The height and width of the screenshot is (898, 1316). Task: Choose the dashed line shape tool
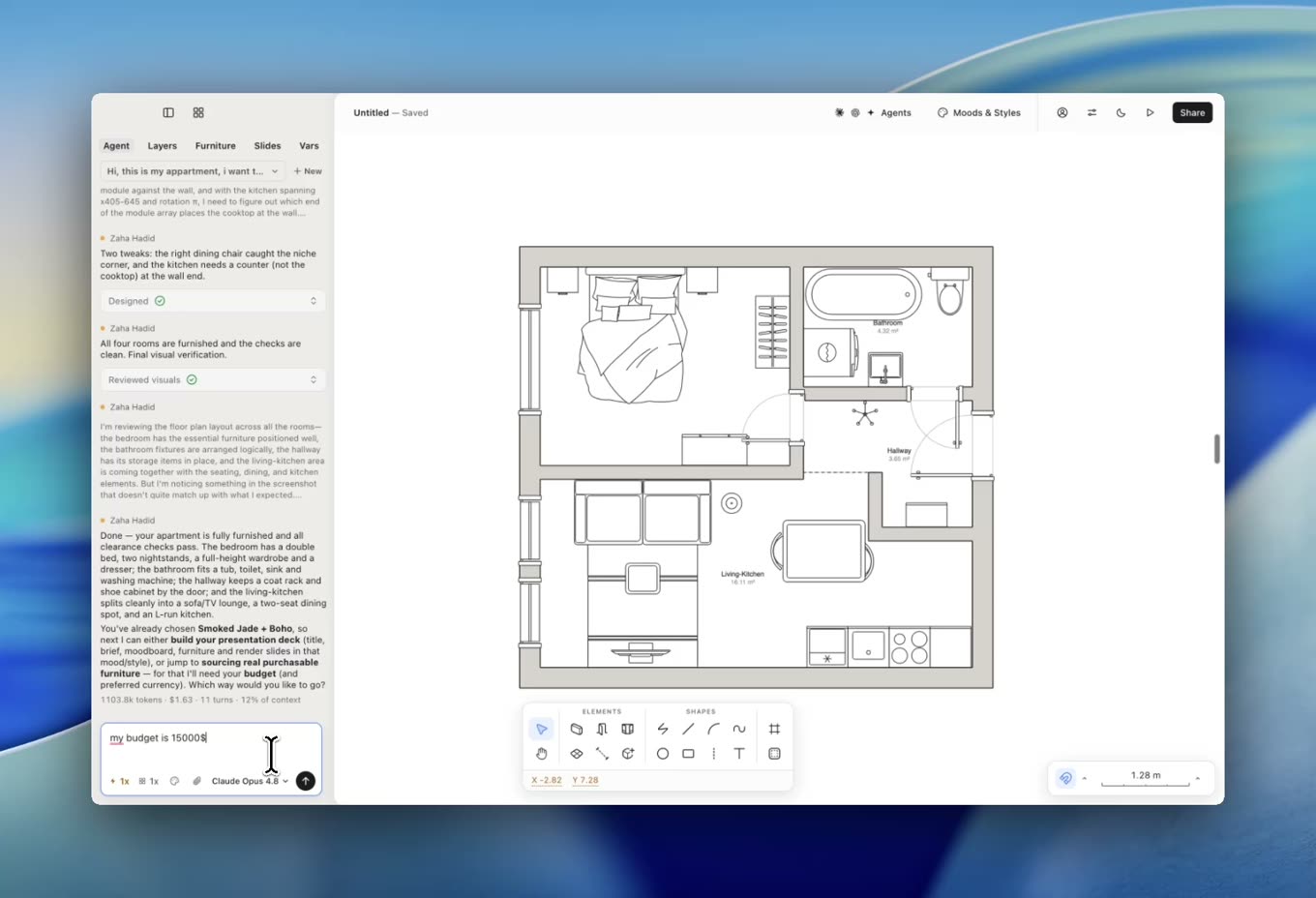[714, 754]
